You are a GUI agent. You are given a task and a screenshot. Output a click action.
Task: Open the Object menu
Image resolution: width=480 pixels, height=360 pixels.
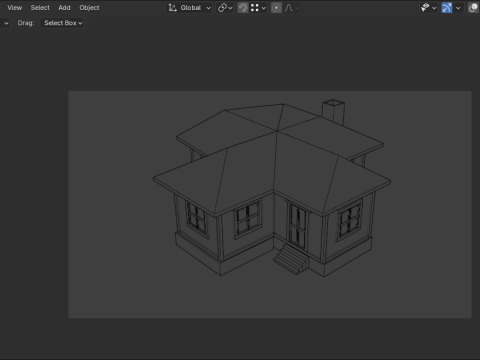coord(89,8)
